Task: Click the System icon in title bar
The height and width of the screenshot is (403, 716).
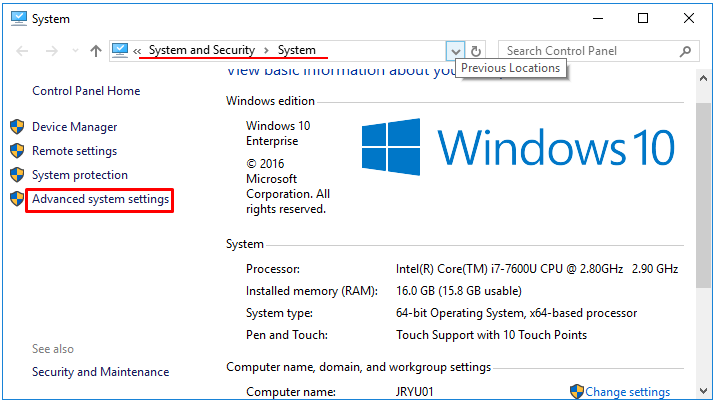Action: (x=17, y=18)
